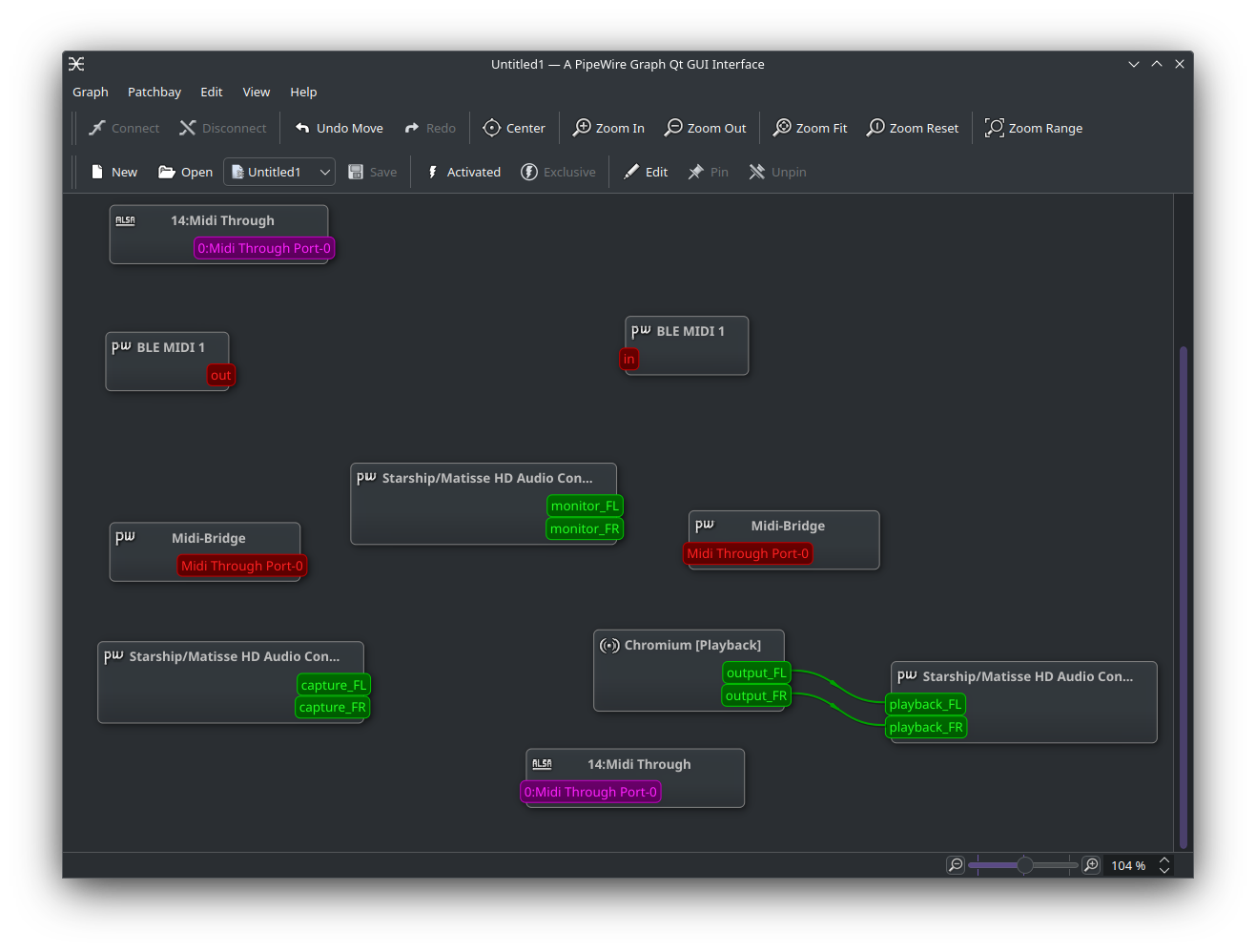The image size is (1256, 952).
Task: Click the Disconnect toolbar icon
Action: pyautogui.click(x=187, y=128)
